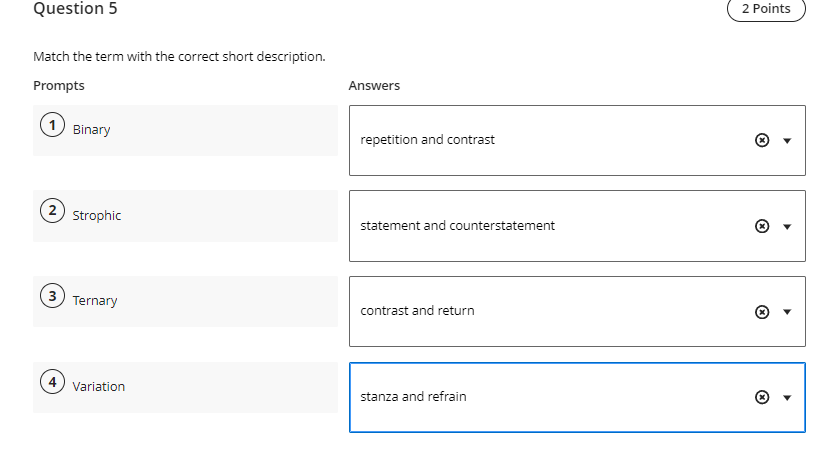The height and width of the screenshot is (459, 825).
Task: Clear the 'contrast and return' answer selection
Action: (x=762, y=312)
